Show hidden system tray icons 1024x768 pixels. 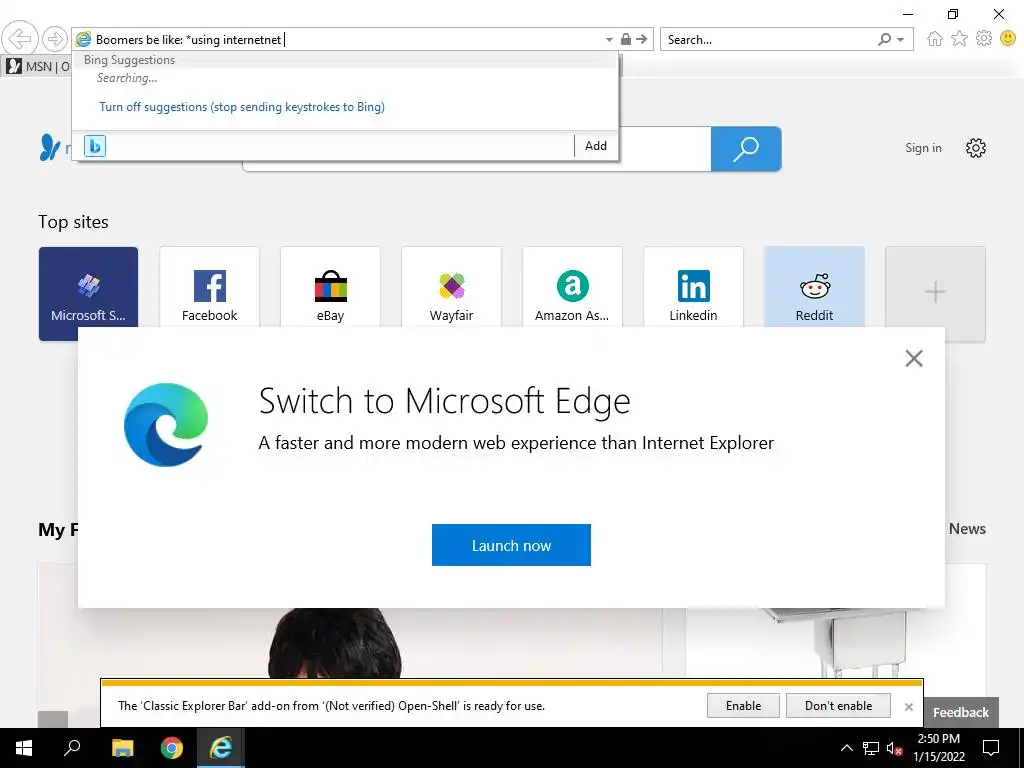[846, 748]
